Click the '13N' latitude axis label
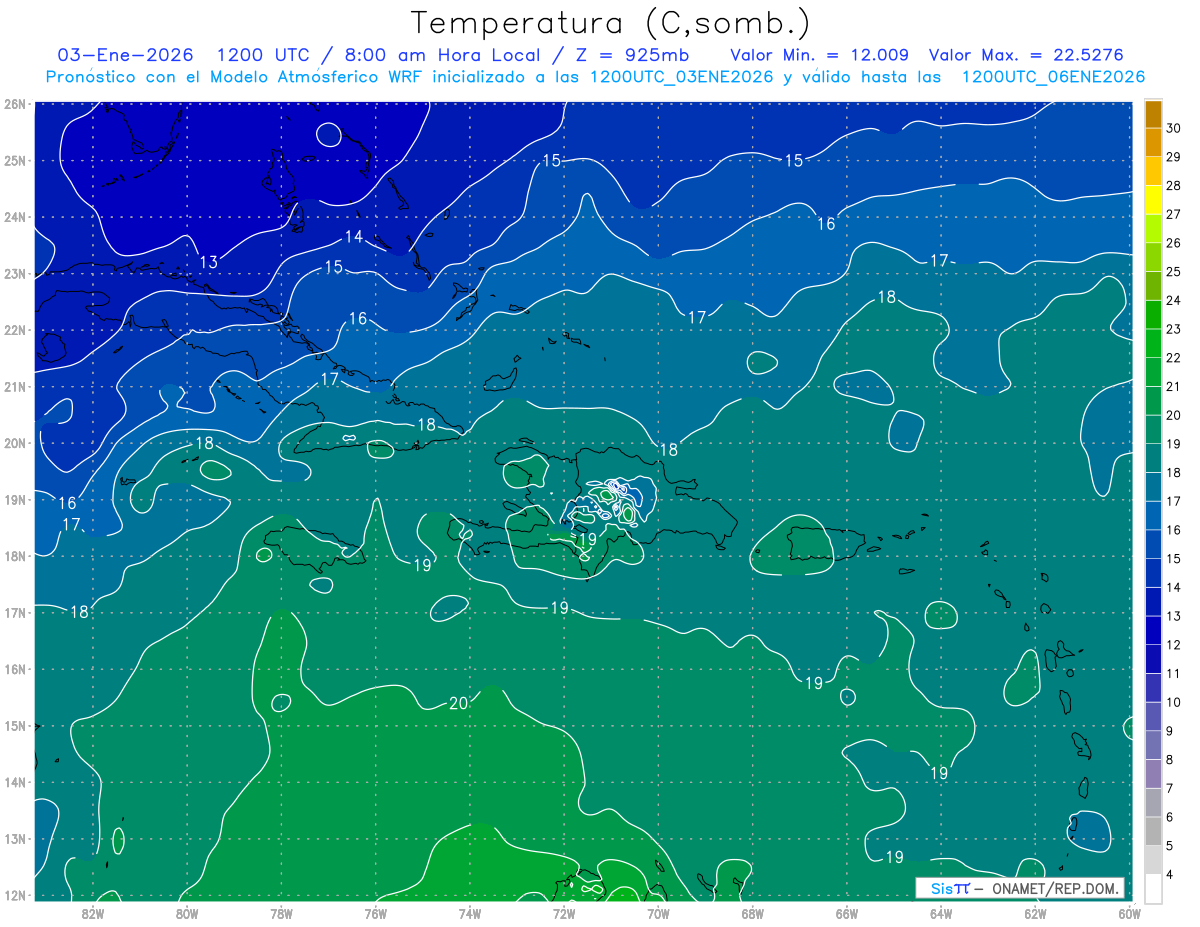This screenshot has height=927, width=1200. point(14,838)
